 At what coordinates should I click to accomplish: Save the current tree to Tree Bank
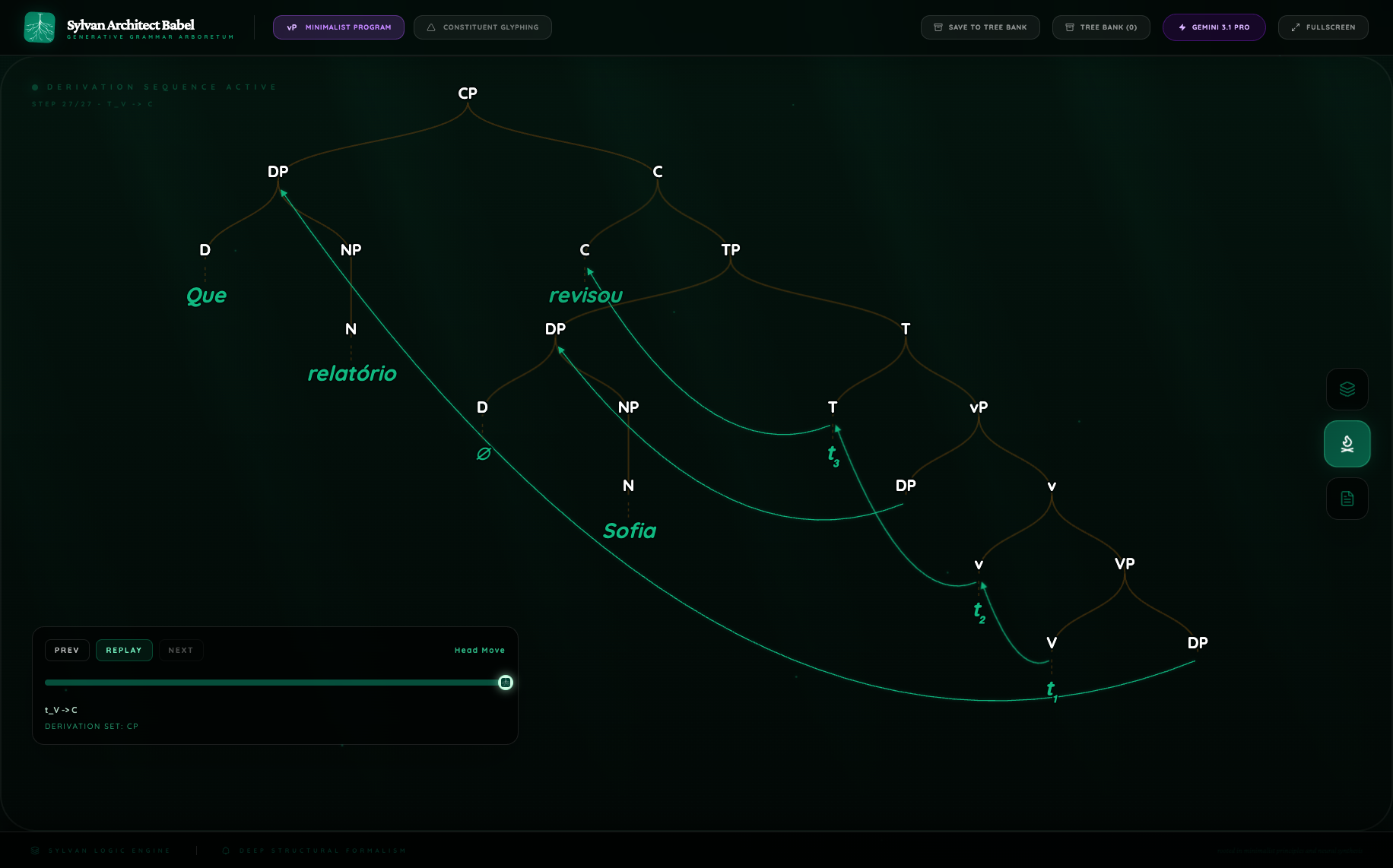[x=979, y=27]
